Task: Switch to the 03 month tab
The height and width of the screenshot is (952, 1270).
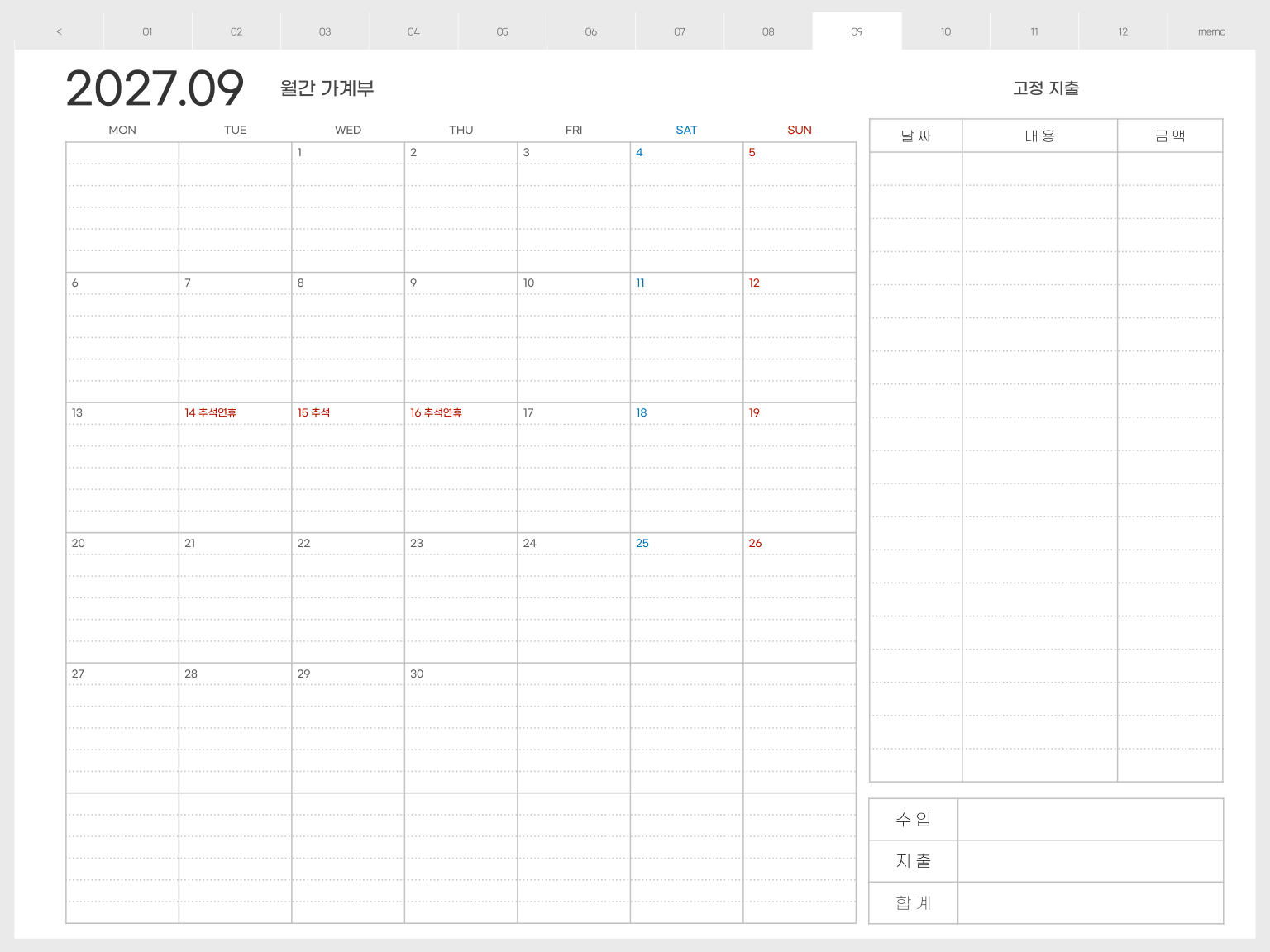Action: pyautogui.click(x=325, y=31)
